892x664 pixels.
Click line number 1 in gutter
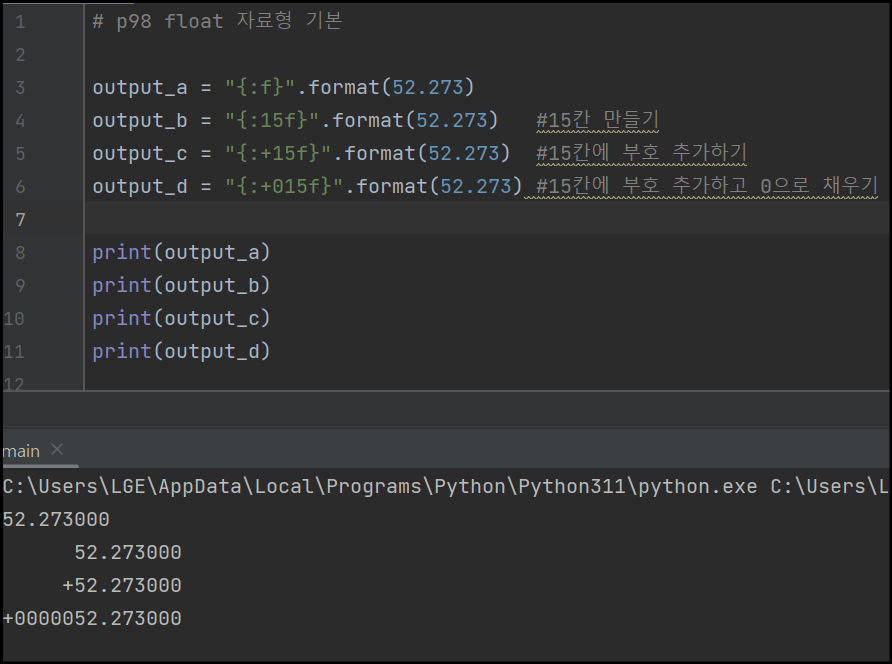click(20, 22)
